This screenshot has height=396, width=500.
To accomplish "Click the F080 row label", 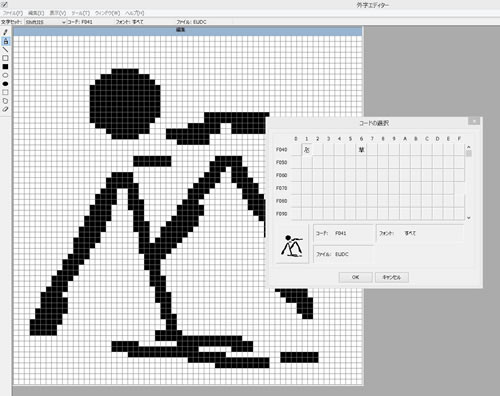I will [x=281, y=201].
